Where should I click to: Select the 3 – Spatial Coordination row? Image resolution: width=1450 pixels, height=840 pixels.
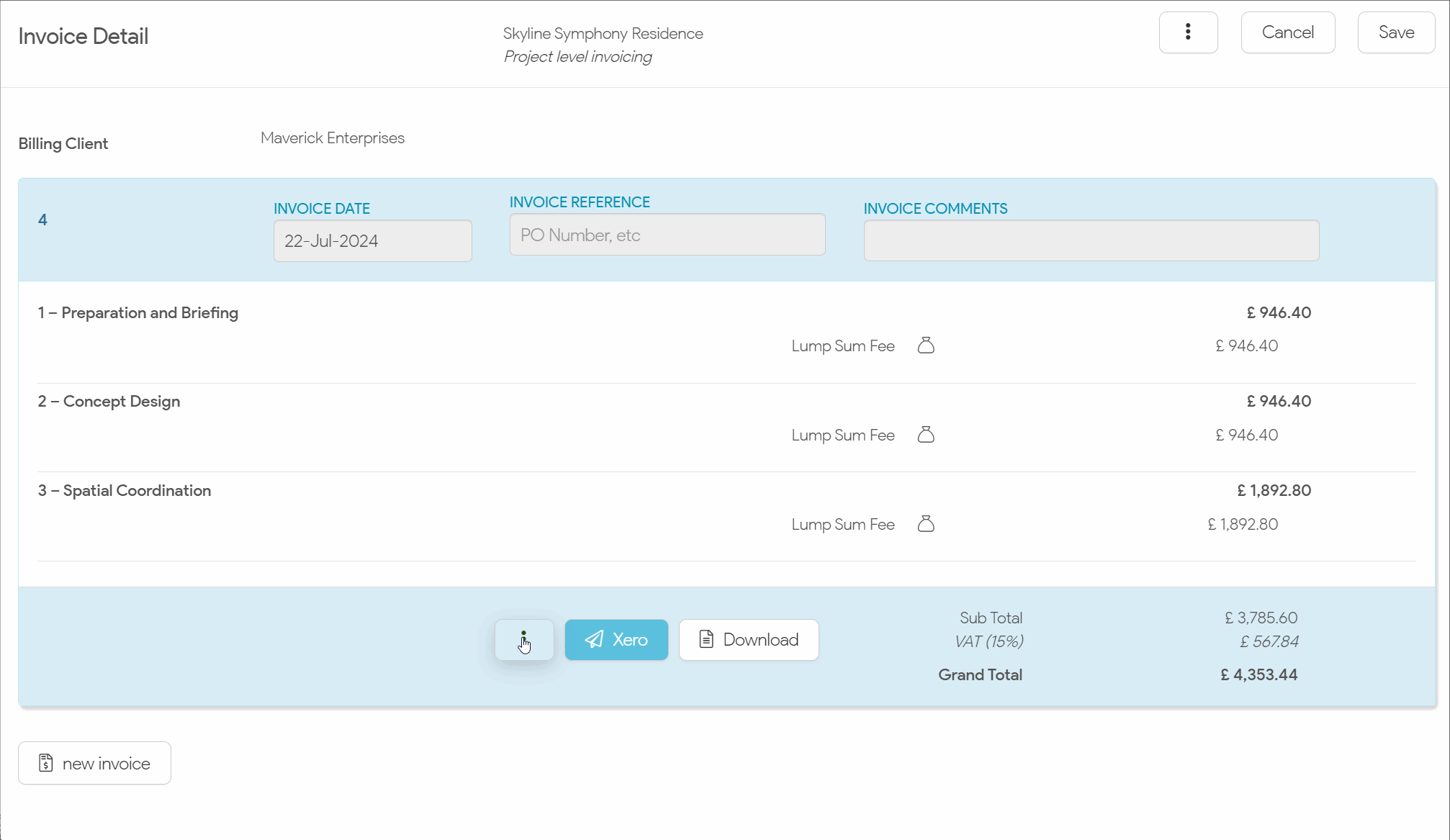coord(125,491)
